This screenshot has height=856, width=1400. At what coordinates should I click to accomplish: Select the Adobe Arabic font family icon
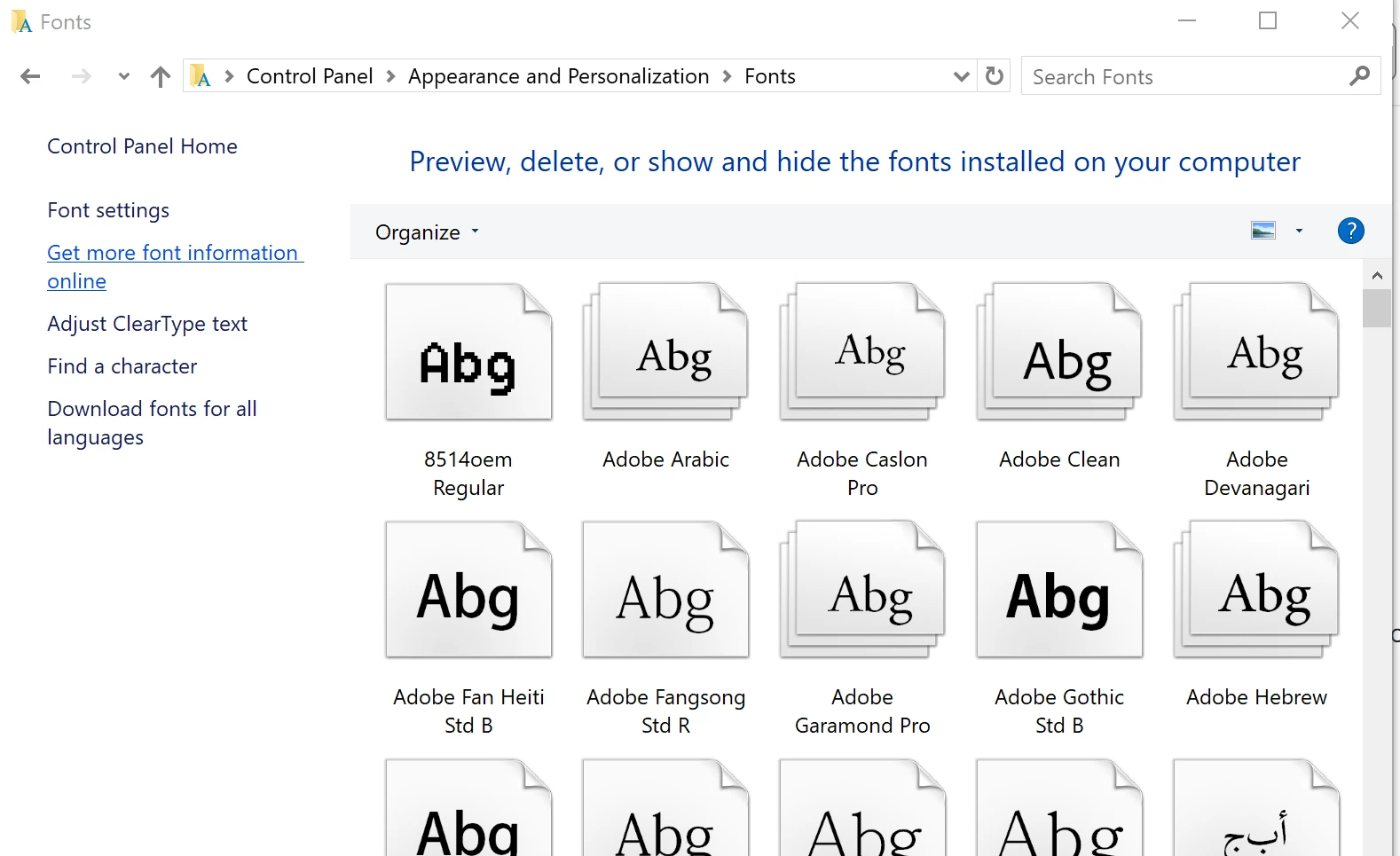665,352
